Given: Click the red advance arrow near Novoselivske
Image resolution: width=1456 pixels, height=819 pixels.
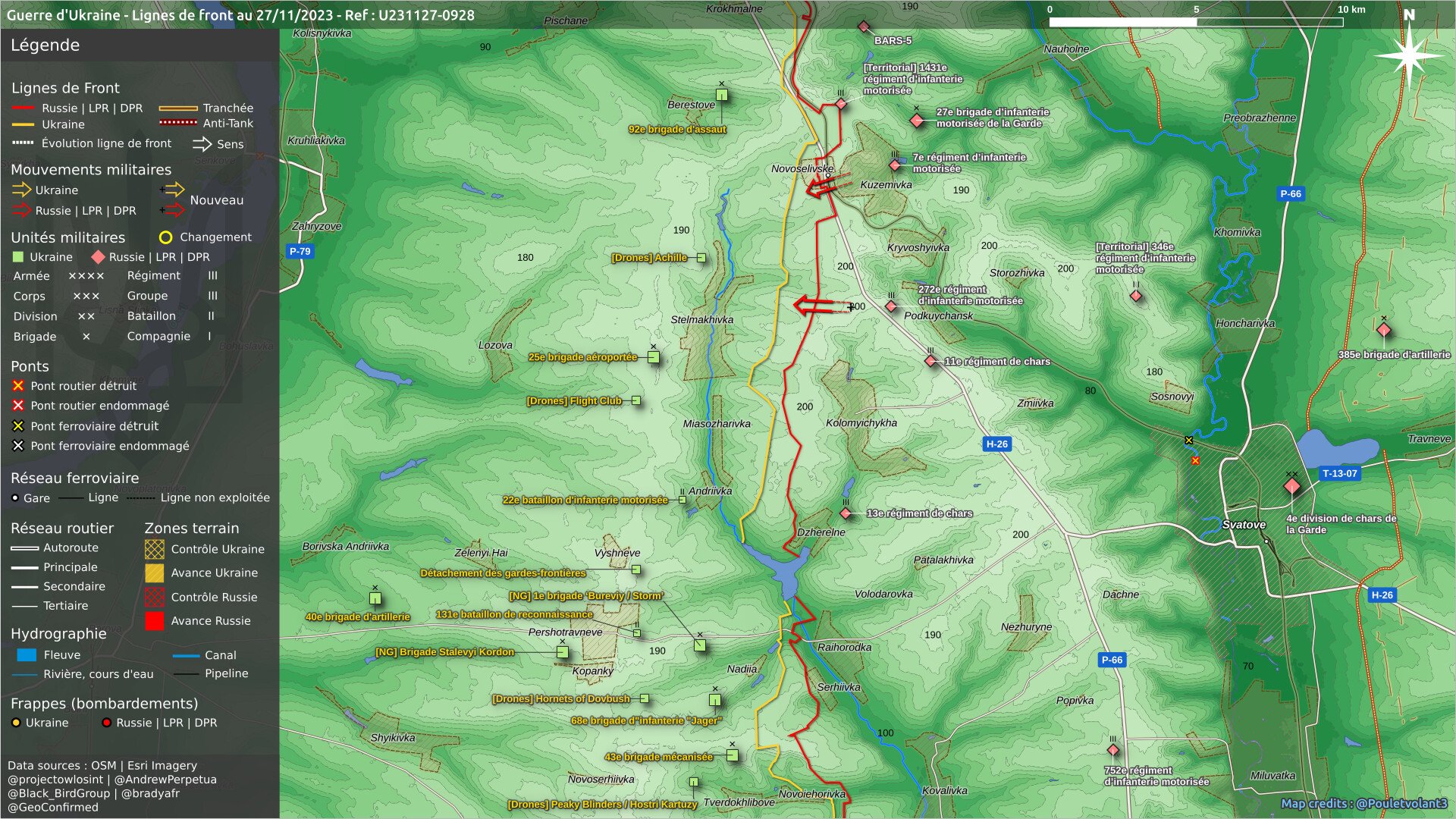Looking at the screenshot, I should (827, 186).
